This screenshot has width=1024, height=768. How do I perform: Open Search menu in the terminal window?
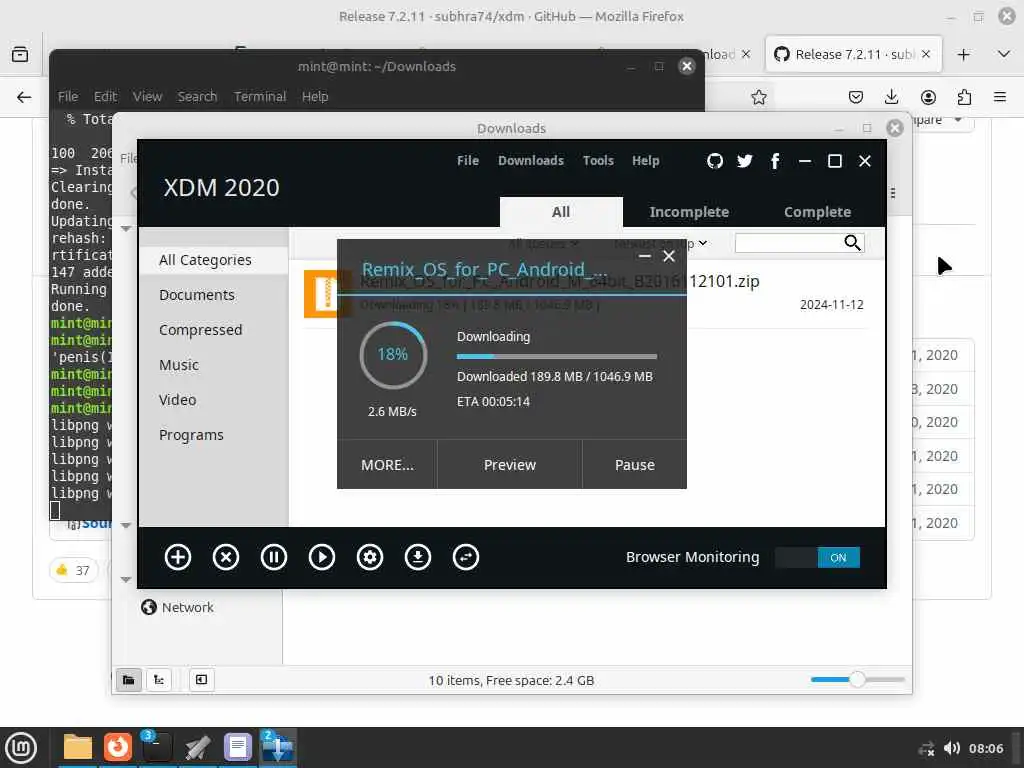click(197, 97)
